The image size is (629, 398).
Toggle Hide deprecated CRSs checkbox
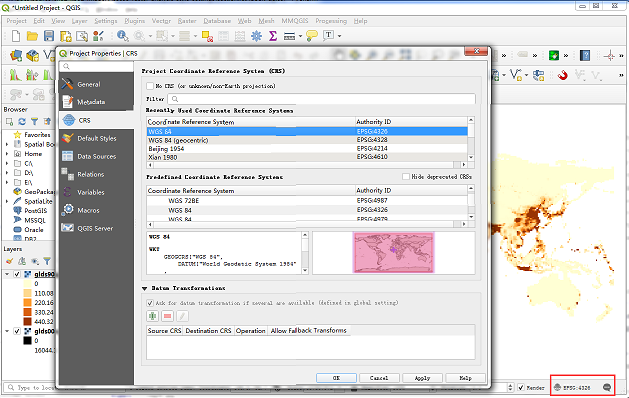(406, 177)
